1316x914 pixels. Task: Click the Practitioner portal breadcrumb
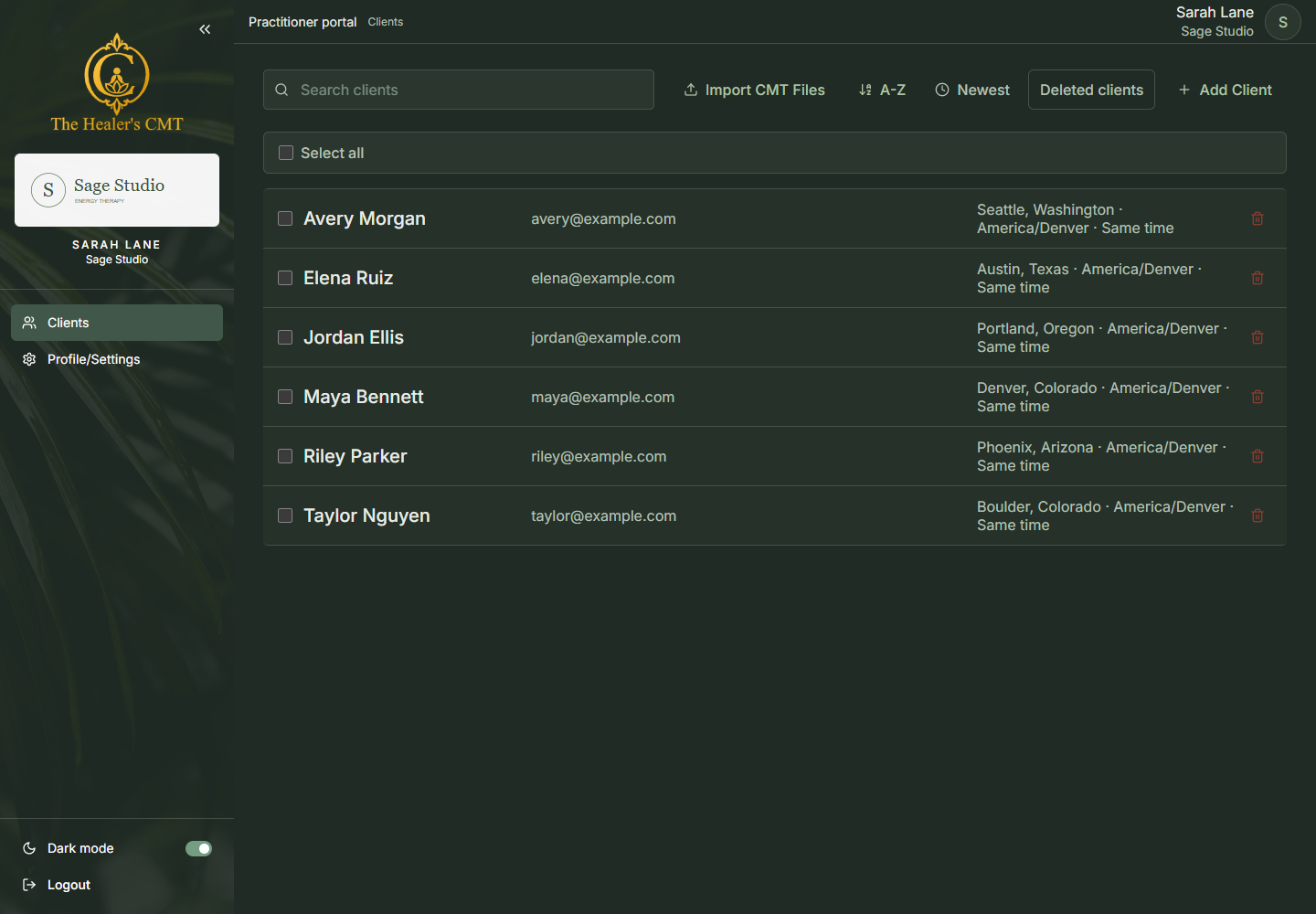302,22
